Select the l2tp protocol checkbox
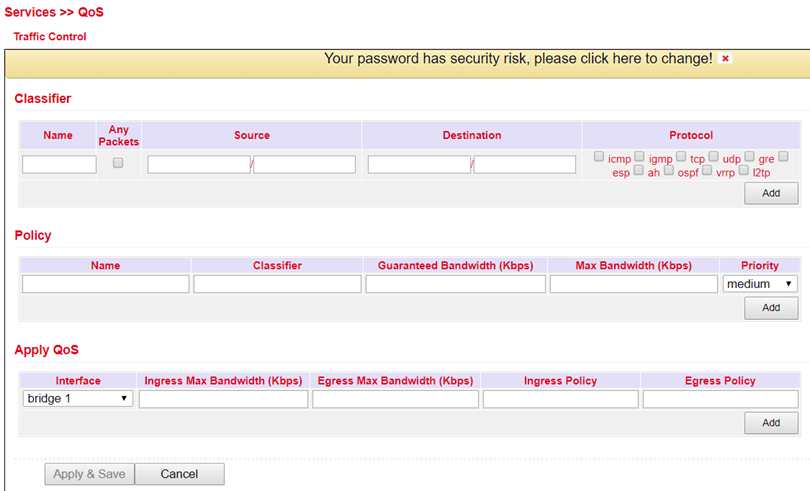810x491 pixels. pos(743,170)
